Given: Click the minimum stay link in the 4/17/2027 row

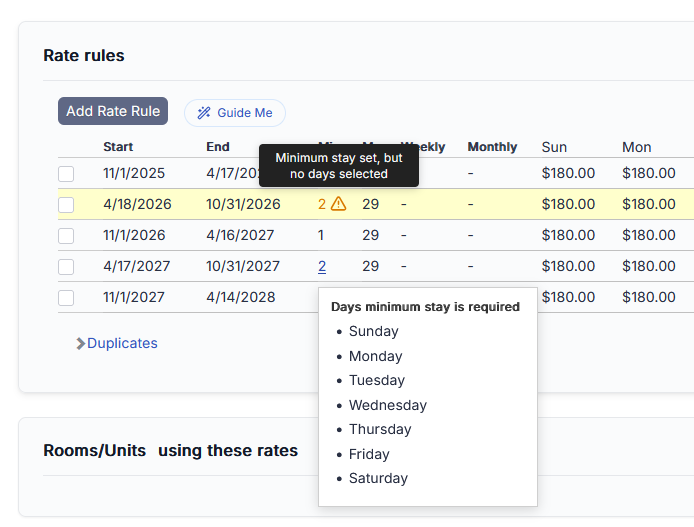Looking at the screenshot, I should [x=322, y=266].
